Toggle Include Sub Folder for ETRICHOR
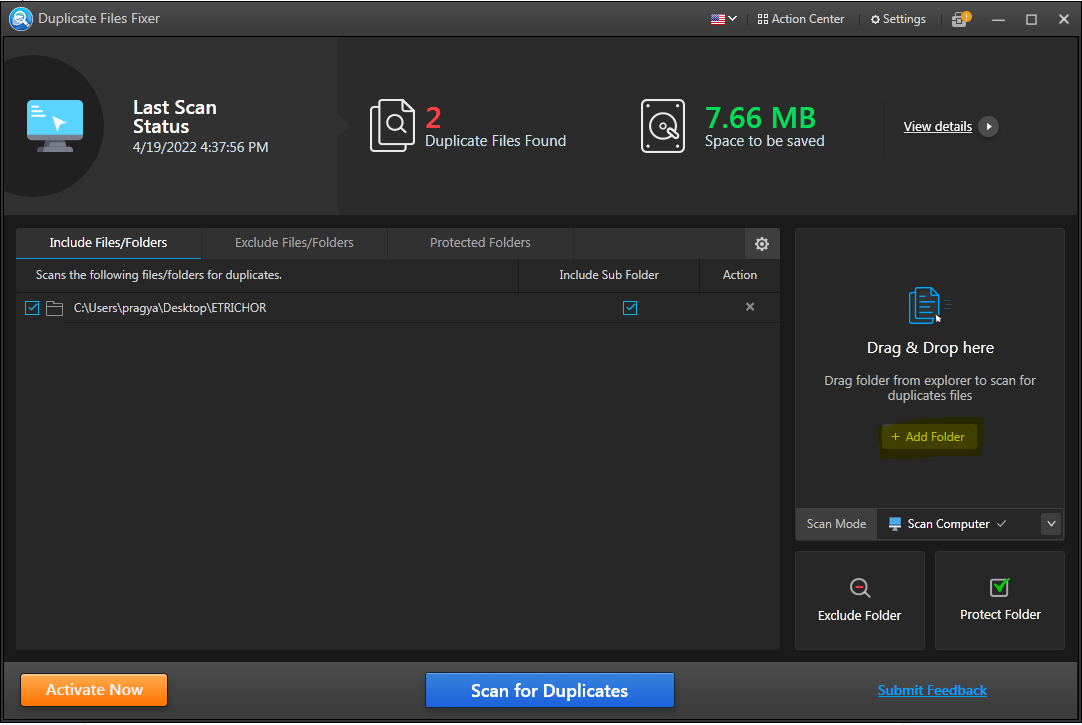The image size is (1082, 725). 630,308
